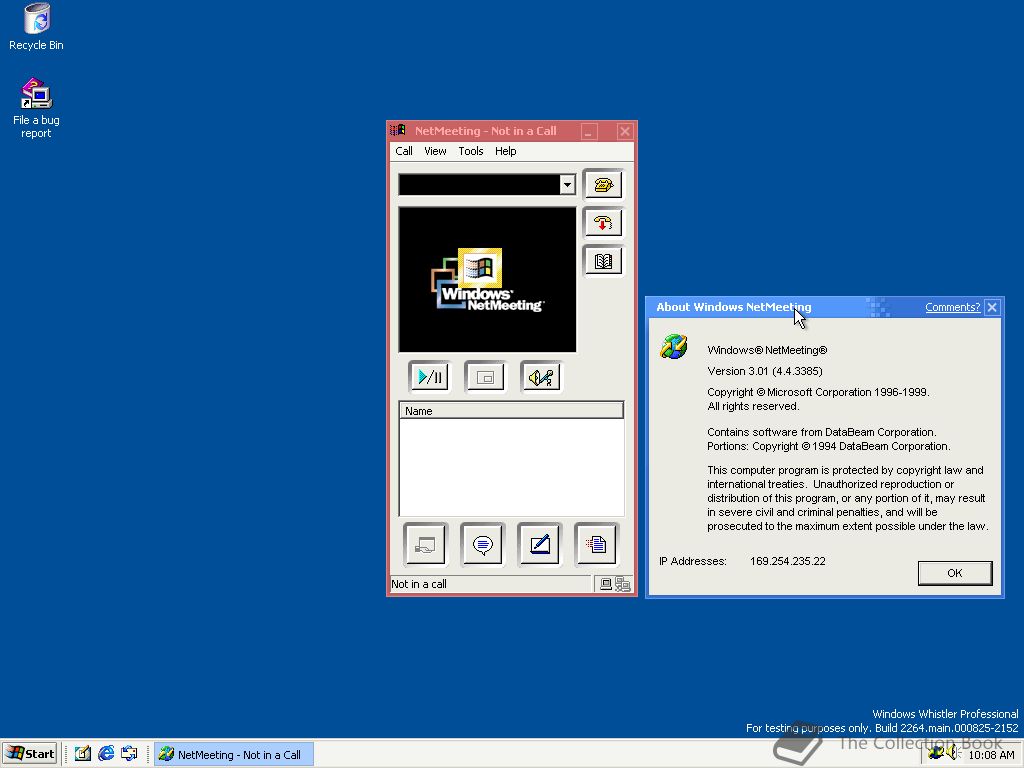Click the End Call hang-up icon
Image resolution: width=1024 pixels, height=768 pixels.
pos(603,223)
